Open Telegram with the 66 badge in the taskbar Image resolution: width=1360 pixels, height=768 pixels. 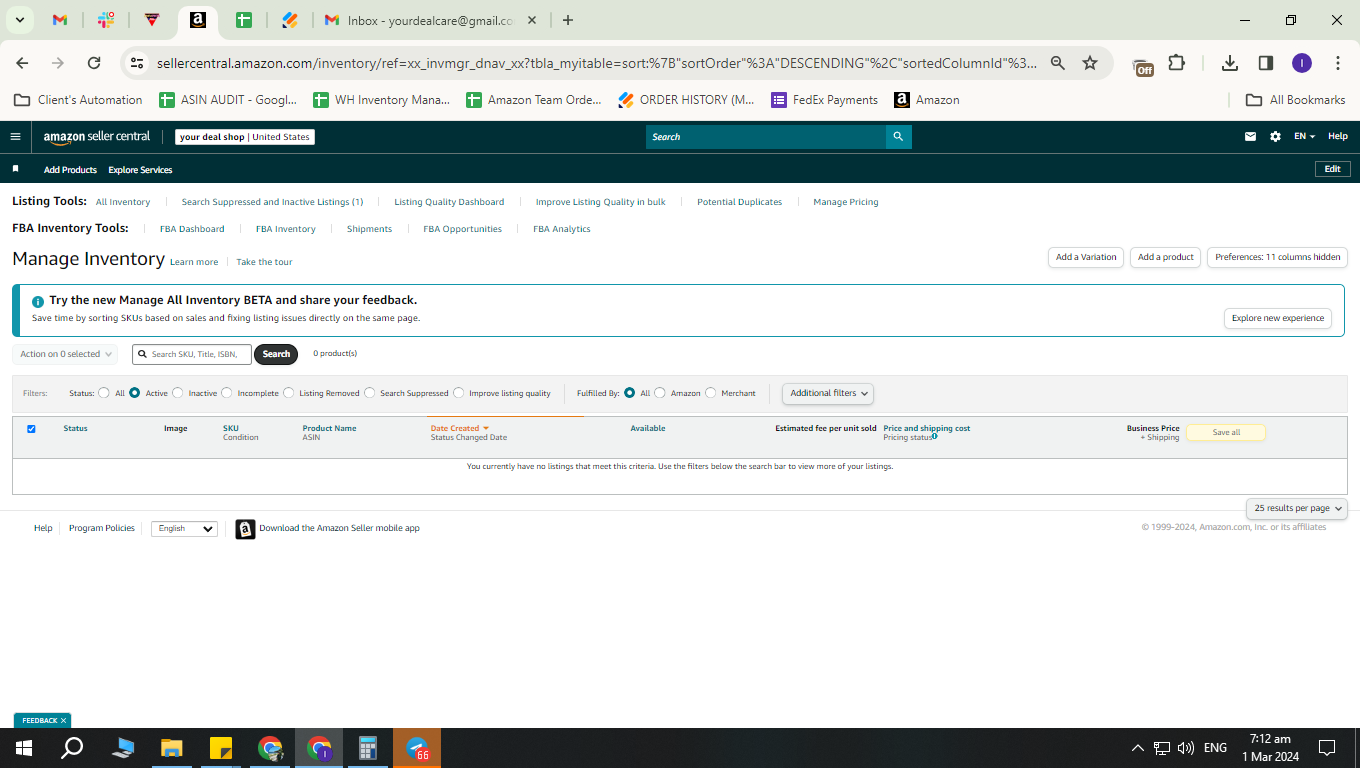tap(417, 748)
